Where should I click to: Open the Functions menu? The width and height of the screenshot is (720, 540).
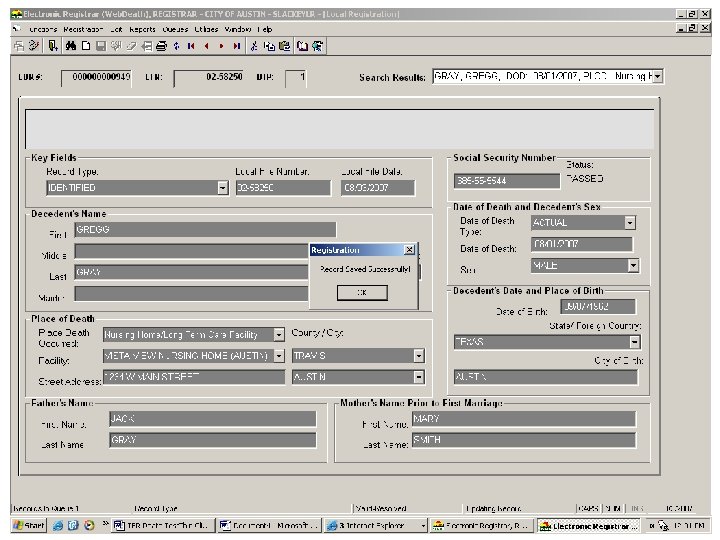[x=43, y=29]
